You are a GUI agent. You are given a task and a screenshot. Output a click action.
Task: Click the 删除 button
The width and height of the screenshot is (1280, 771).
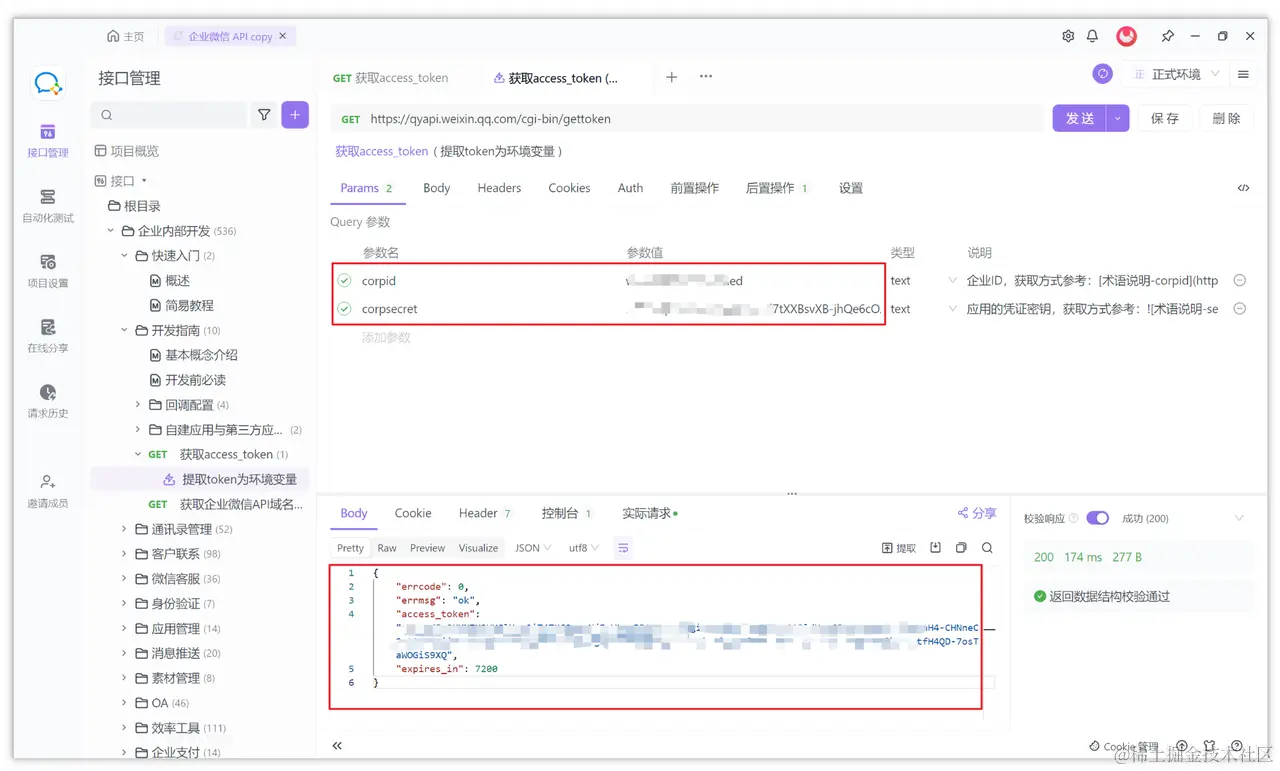tap(1226, 118)
